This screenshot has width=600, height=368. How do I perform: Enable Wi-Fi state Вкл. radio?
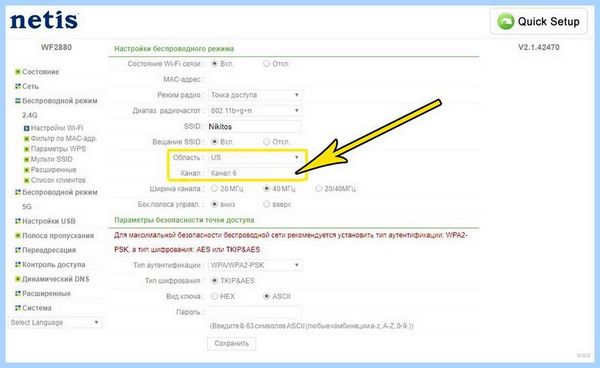215,64
